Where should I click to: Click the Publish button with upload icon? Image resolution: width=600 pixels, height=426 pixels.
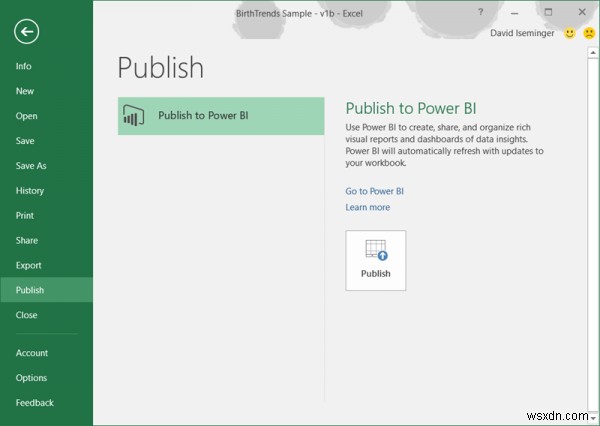point(375,260)
